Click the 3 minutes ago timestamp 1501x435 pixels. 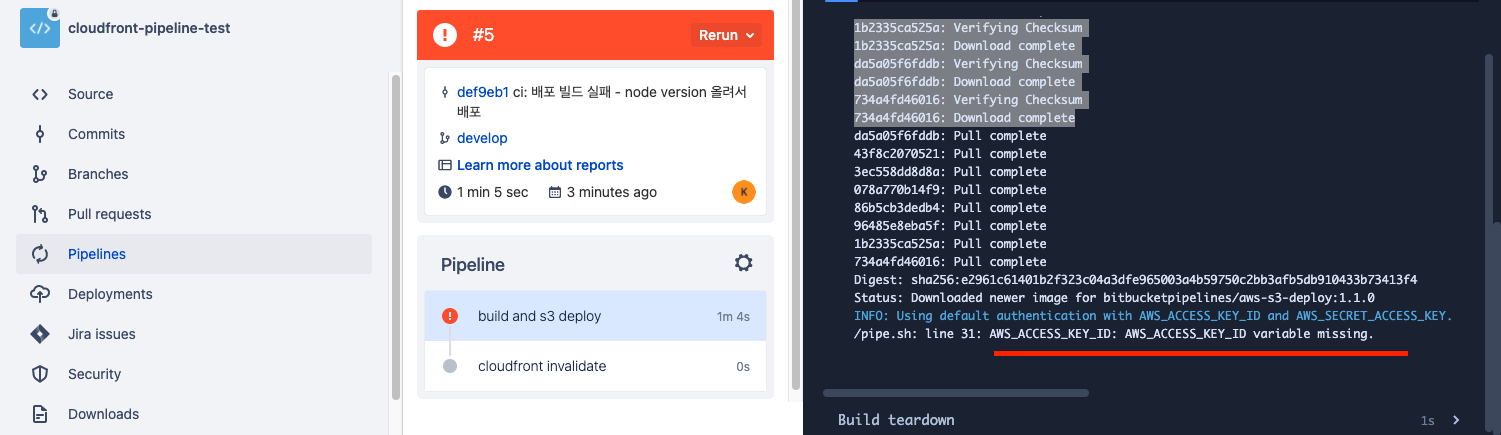pyautogui.click(x=612, y=192)
